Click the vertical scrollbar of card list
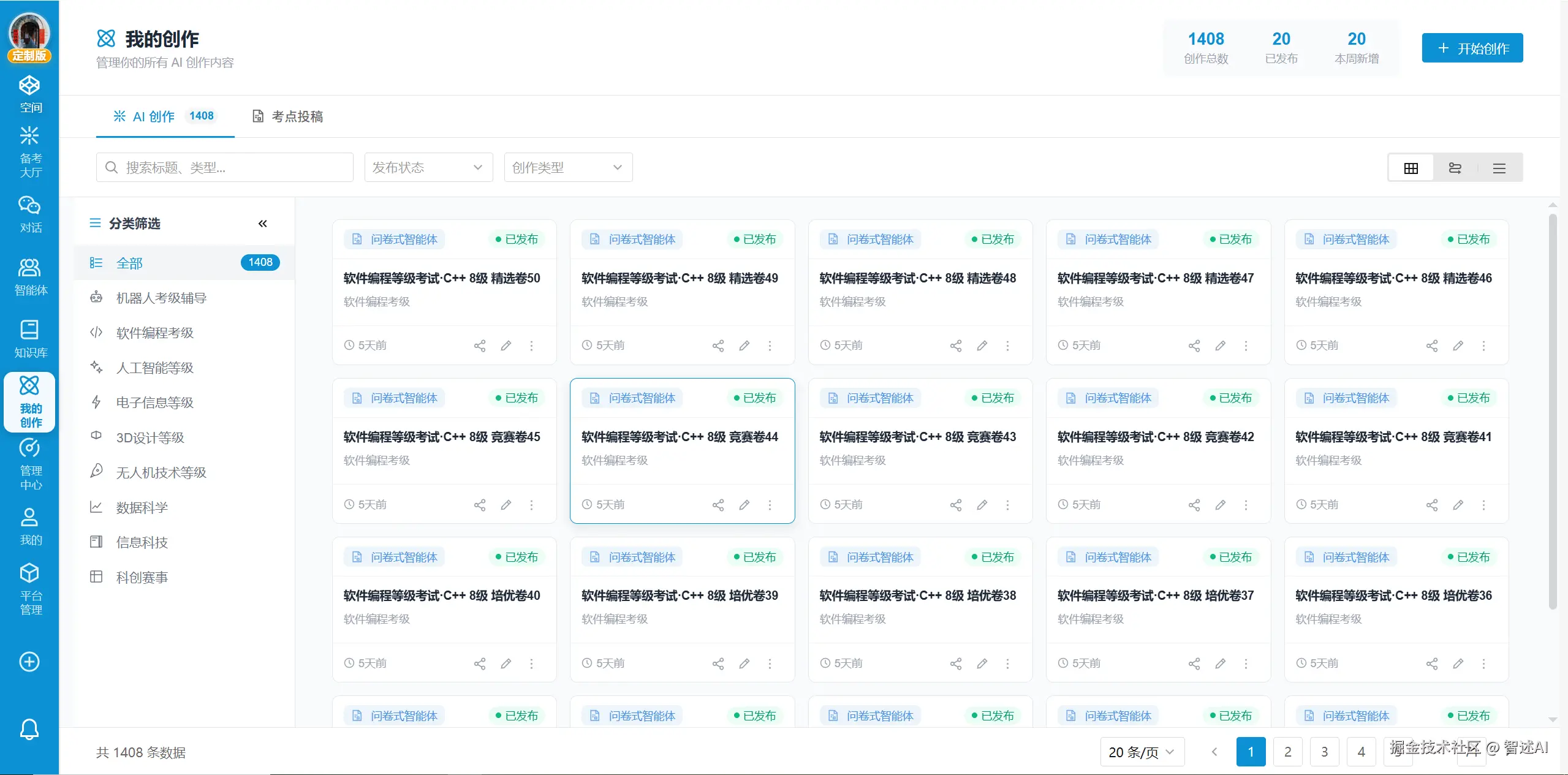The height and width of the screenshot is (775, 1568). point(1552,410)
